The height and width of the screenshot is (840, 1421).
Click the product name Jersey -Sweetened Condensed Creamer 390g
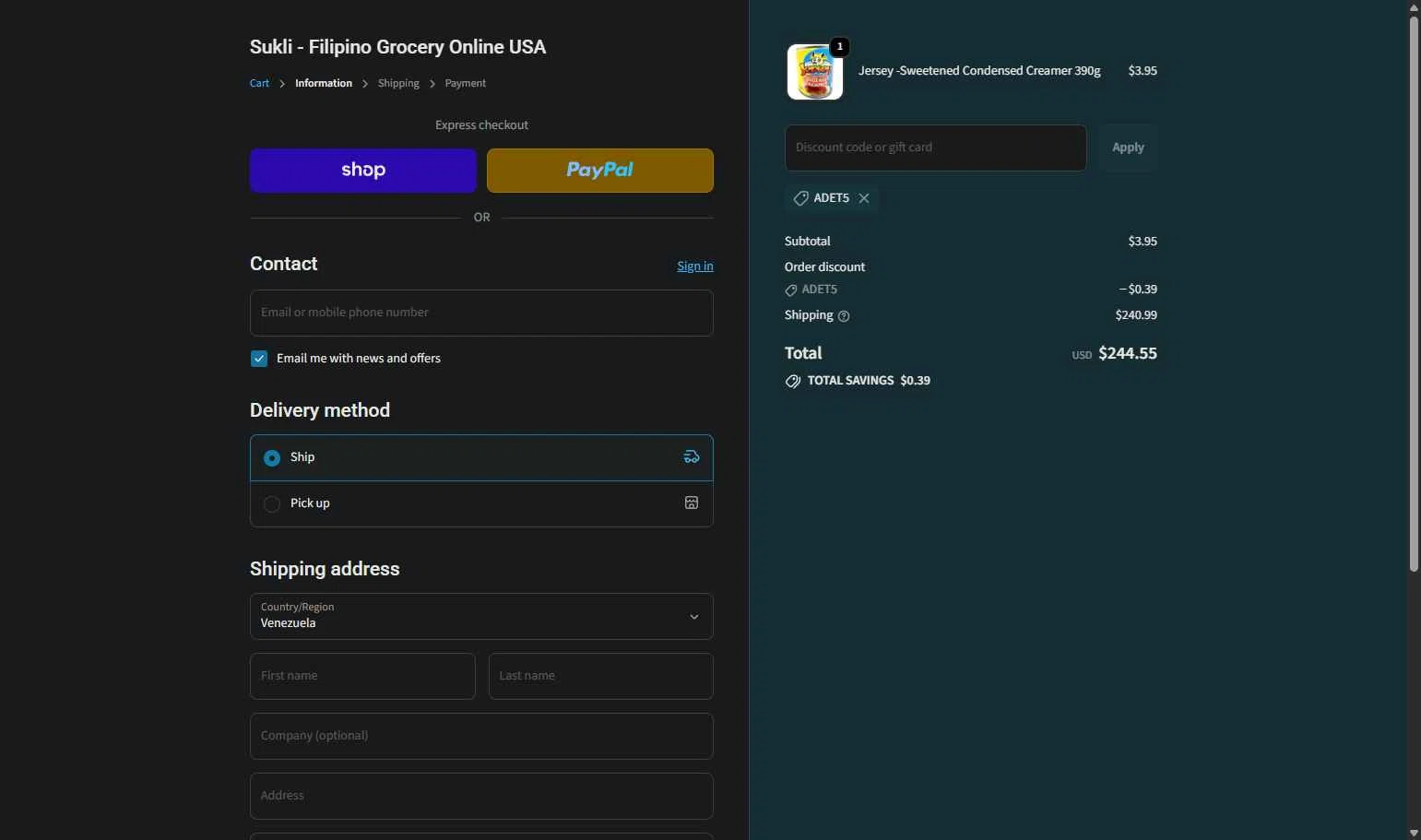(x=979, y=71)
